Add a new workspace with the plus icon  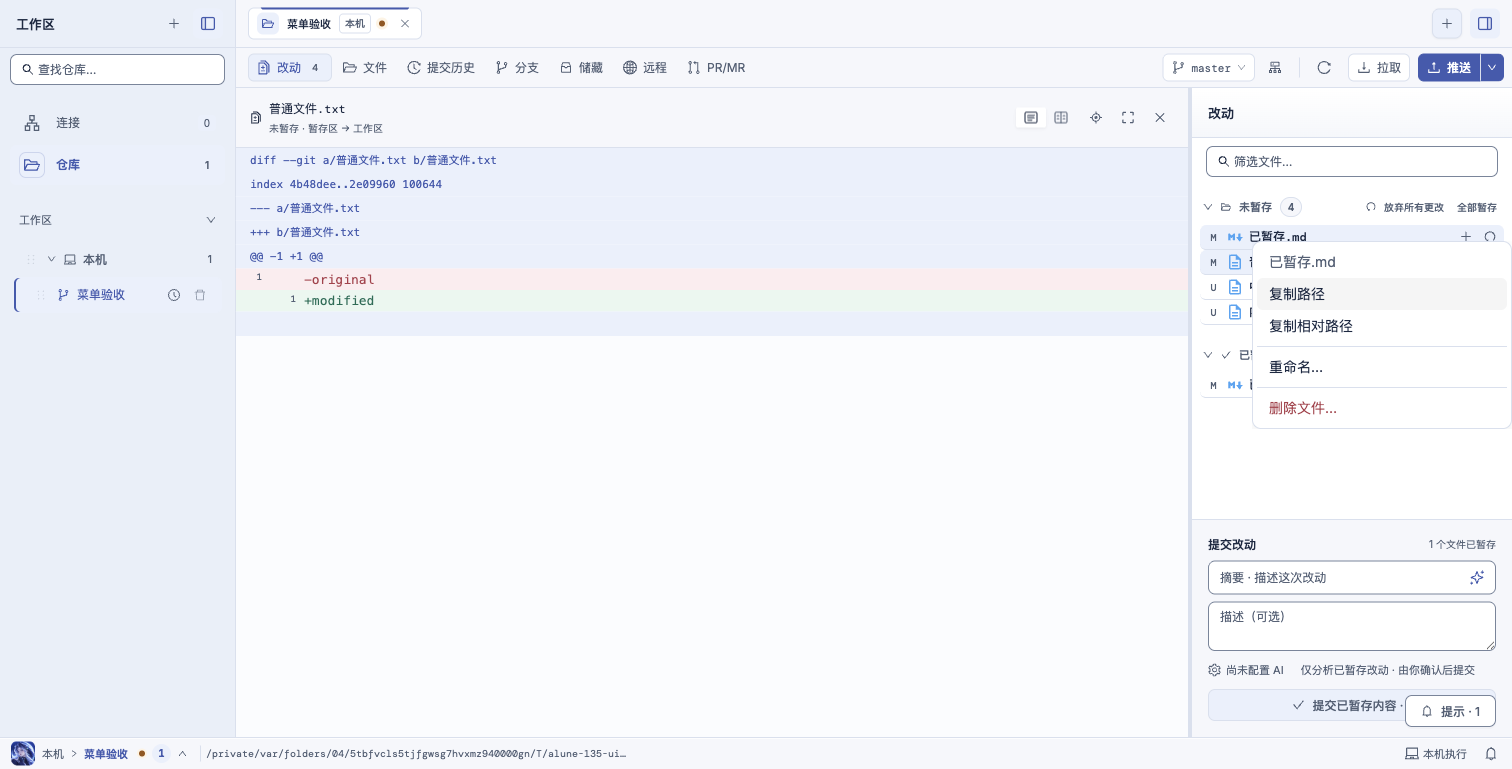tap(174, 24)
